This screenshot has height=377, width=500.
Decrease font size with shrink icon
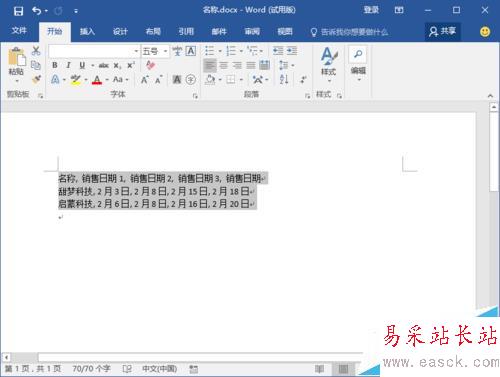pos(159,80)
